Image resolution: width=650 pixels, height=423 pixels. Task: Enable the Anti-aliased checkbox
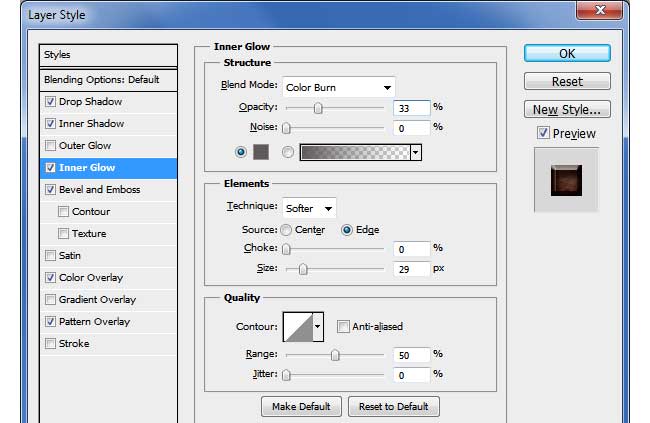343,326
